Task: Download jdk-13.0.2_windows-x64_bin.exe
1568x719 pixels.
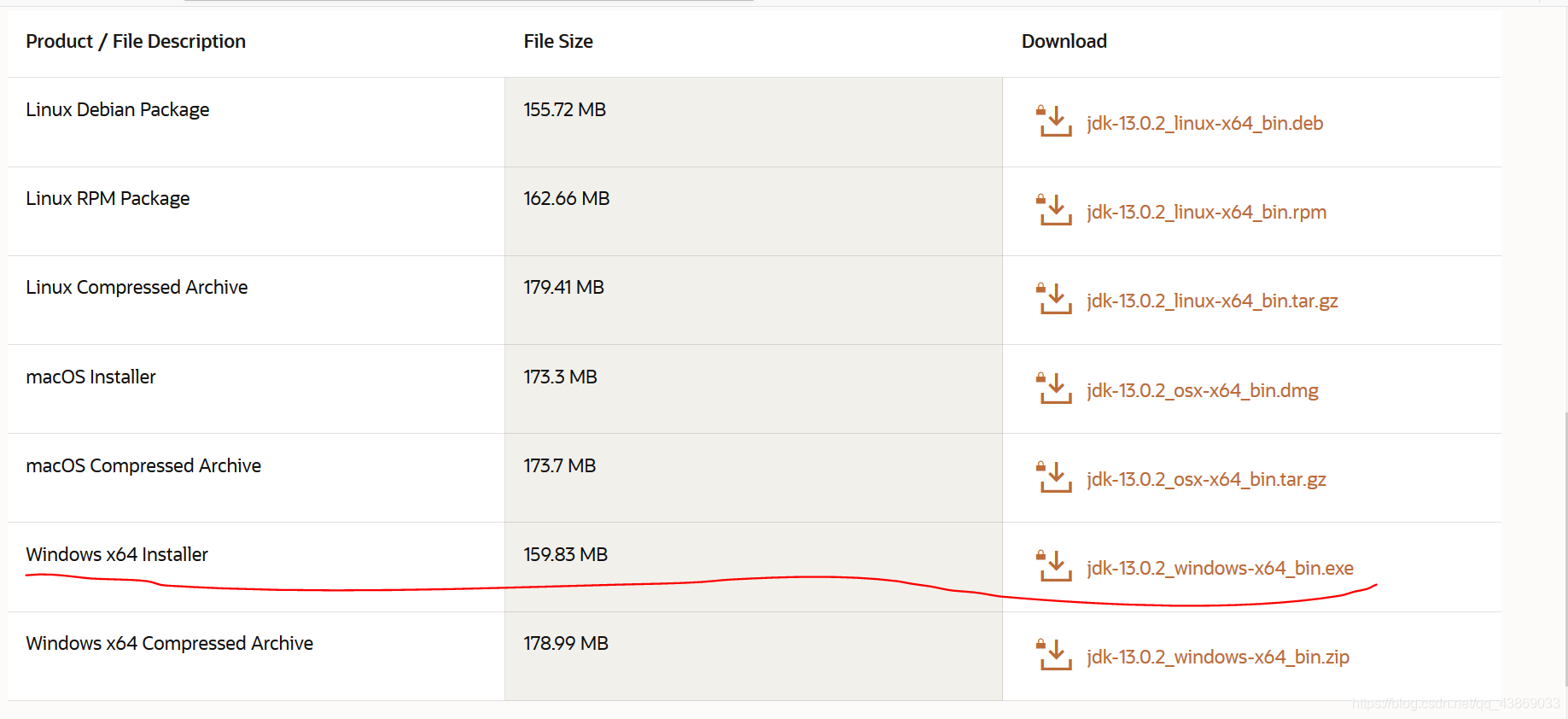Action: click(x=1220, y=568)
